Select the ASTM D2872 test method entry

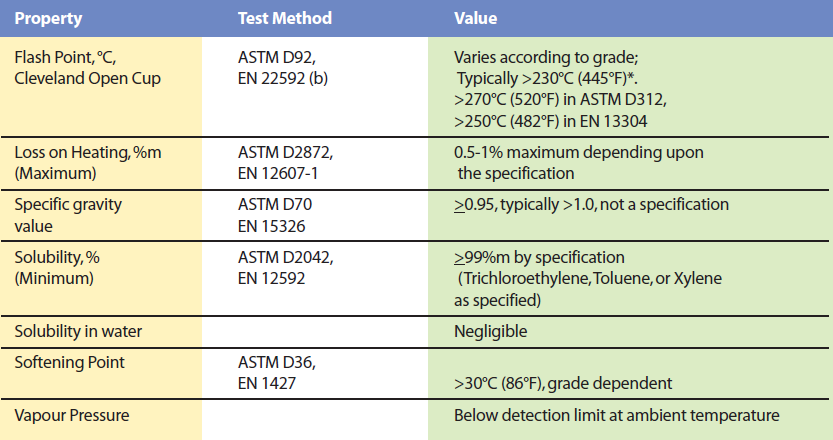coord(285,153)
